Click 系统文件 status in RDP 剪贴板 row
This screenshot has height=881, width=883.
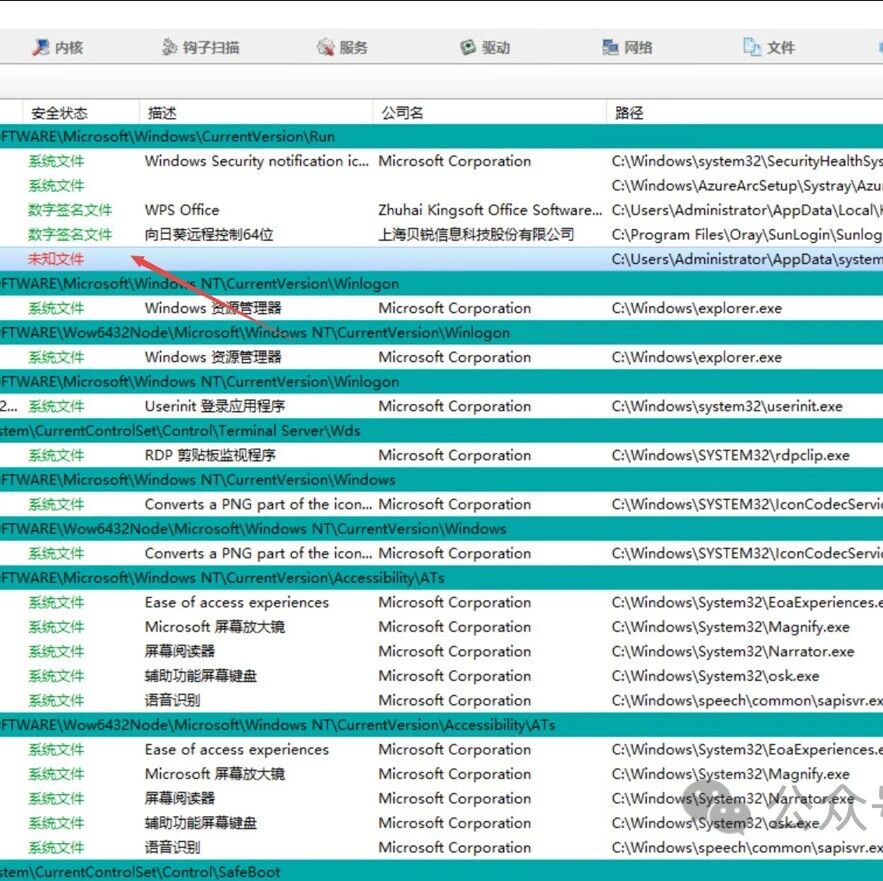[x=56, y=455]
